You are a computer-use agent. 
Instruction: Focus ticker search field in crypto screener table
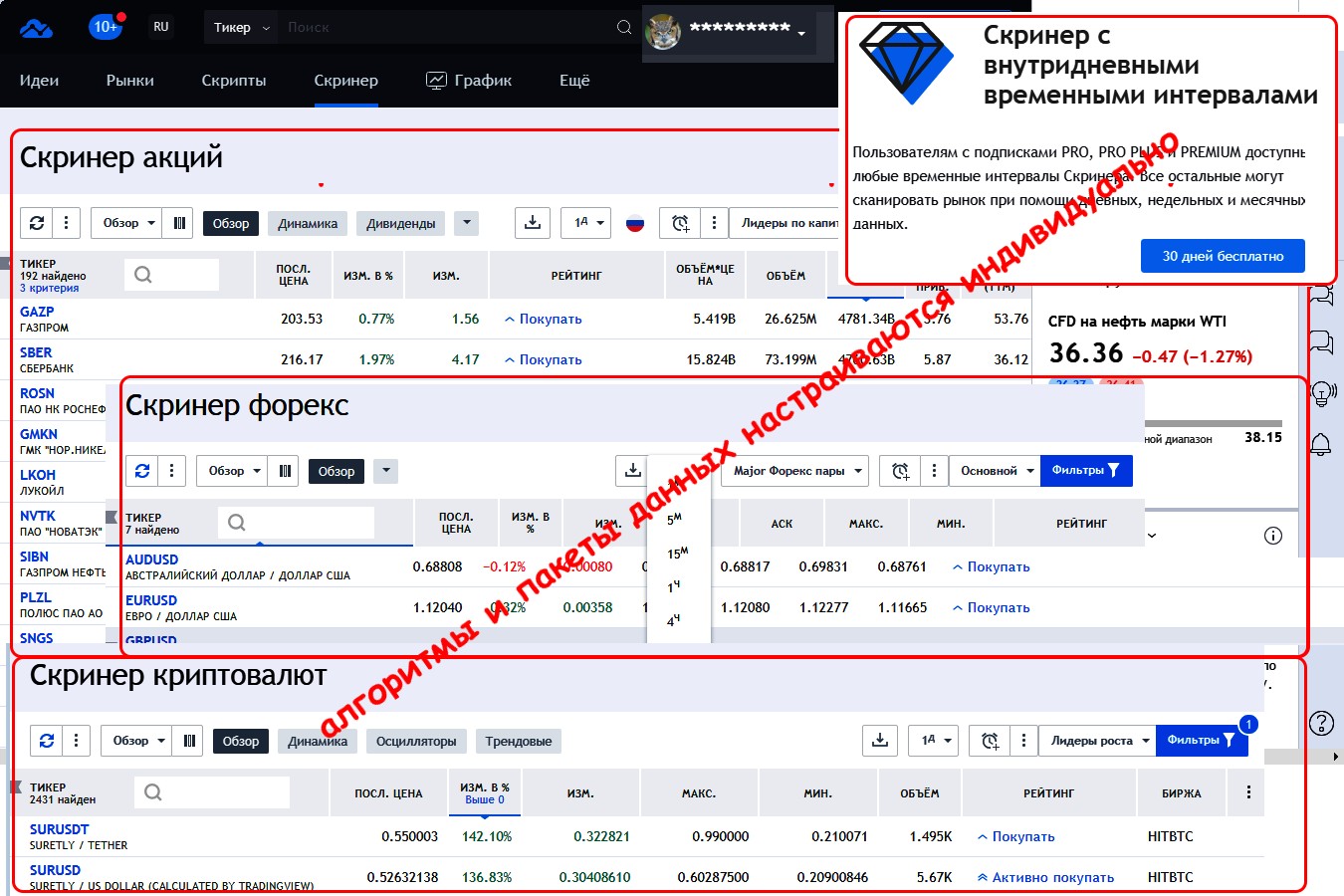click(211, 792)
